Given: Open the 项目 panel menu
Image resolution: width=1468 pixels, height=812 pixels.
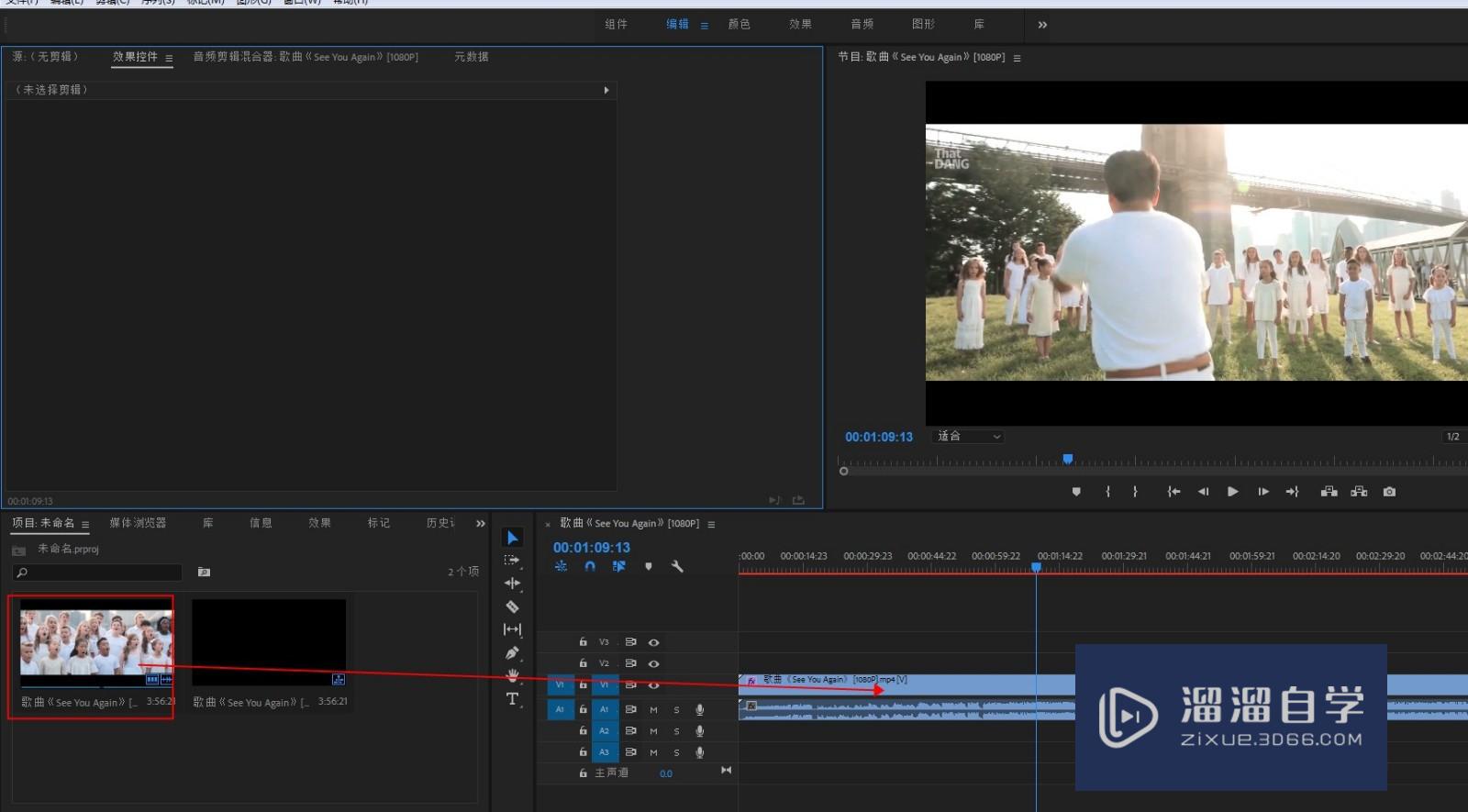Looking at the screenshot, I should point(85,524).
